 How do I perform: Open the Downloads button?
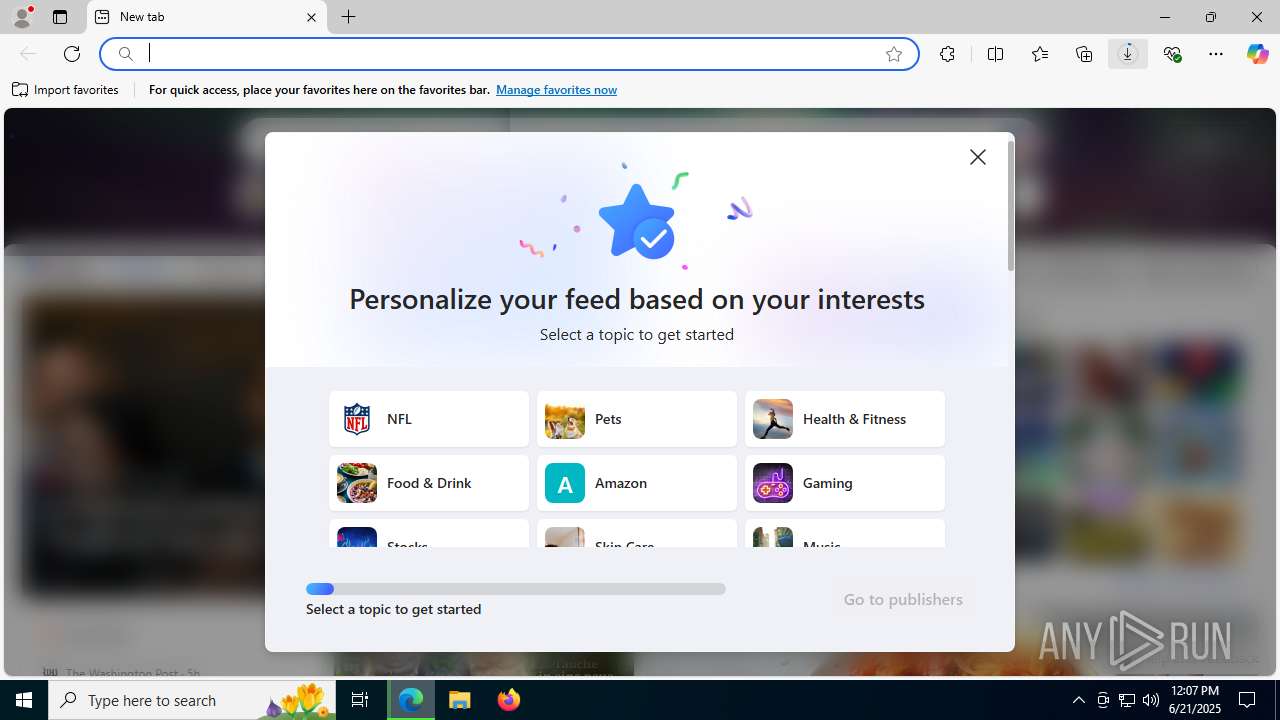(1128, 54)
